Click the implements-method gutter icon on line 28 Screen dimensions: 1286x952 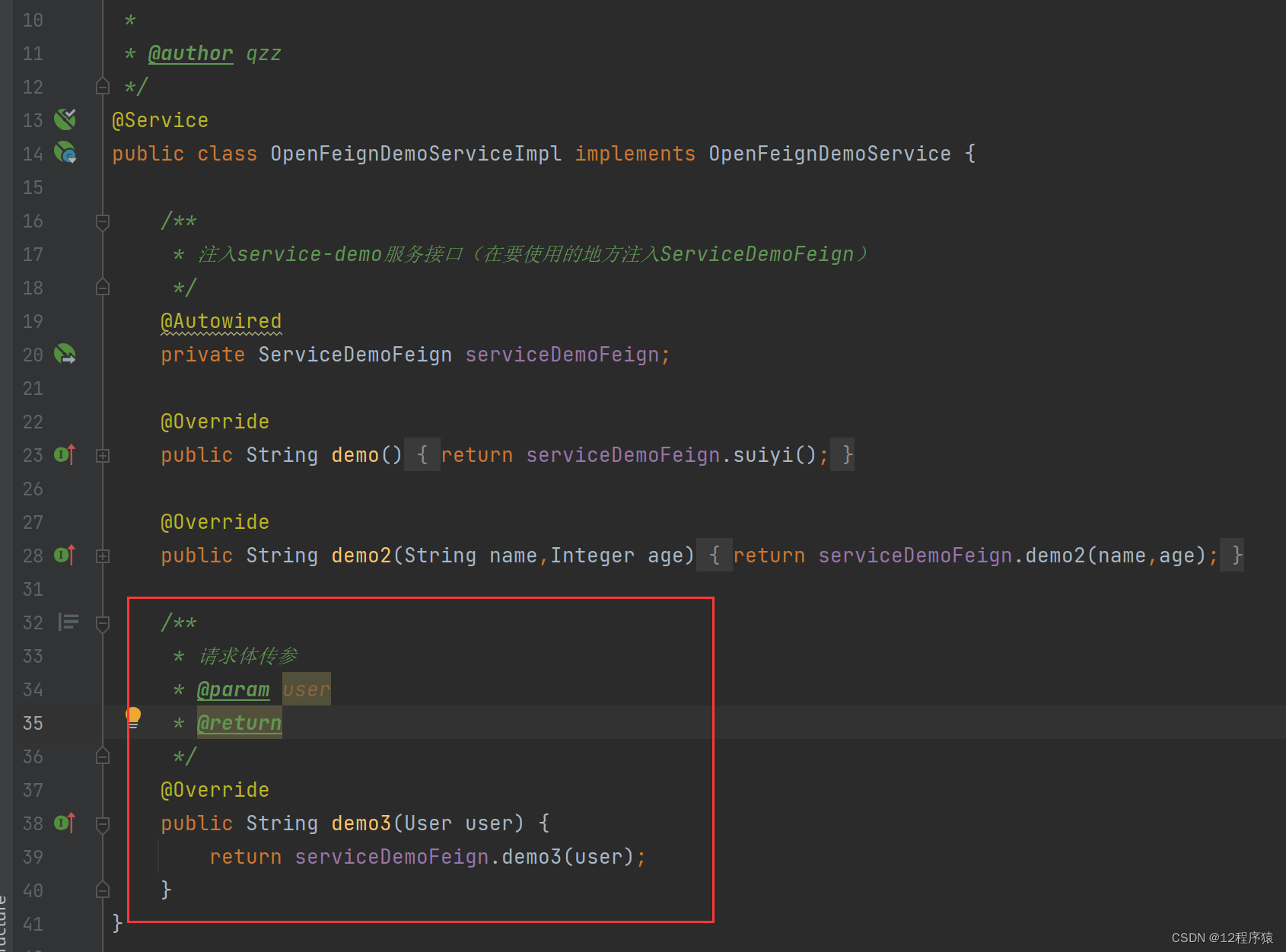(65, 555)
